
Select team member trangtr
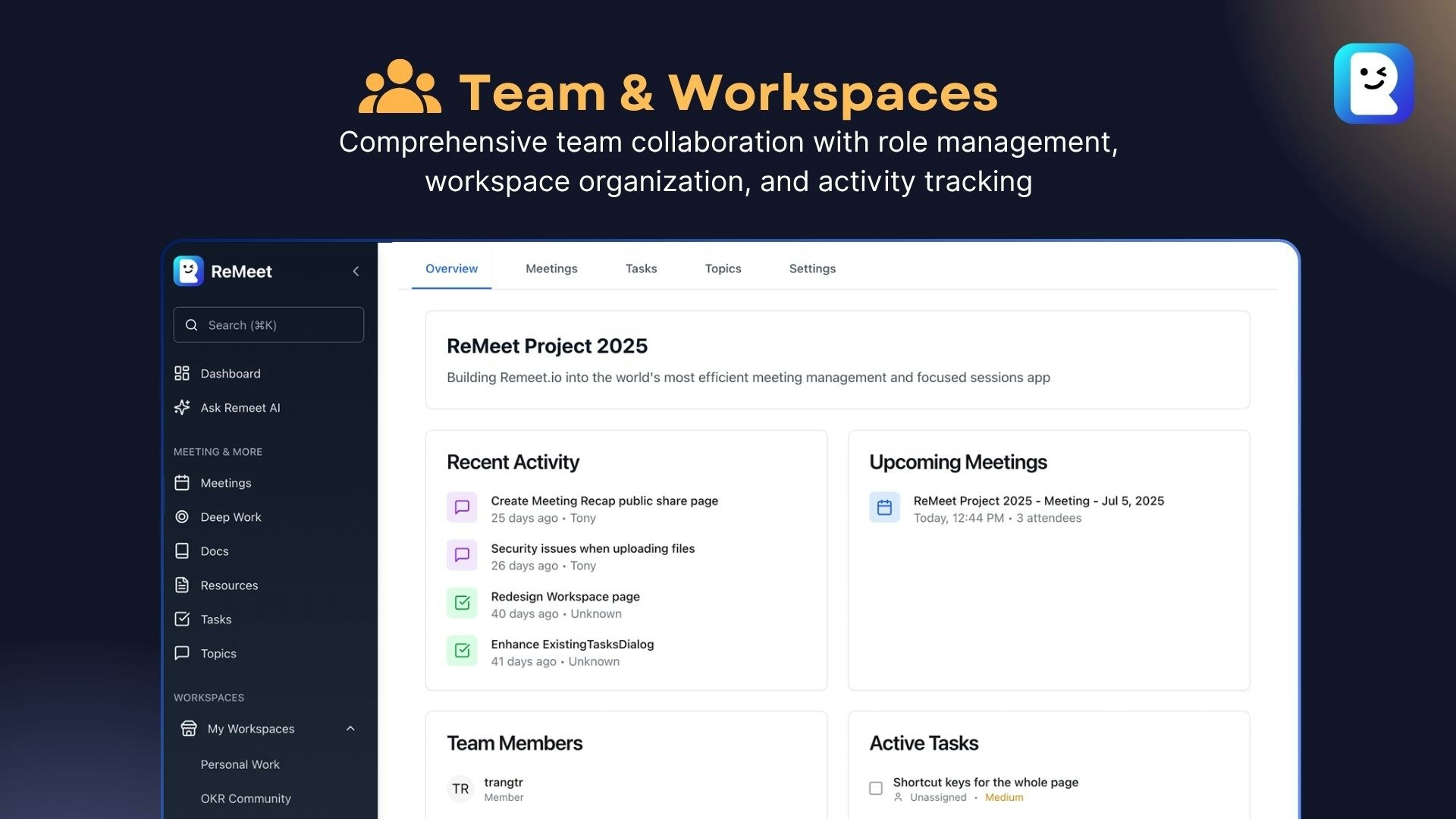[504, 783]
